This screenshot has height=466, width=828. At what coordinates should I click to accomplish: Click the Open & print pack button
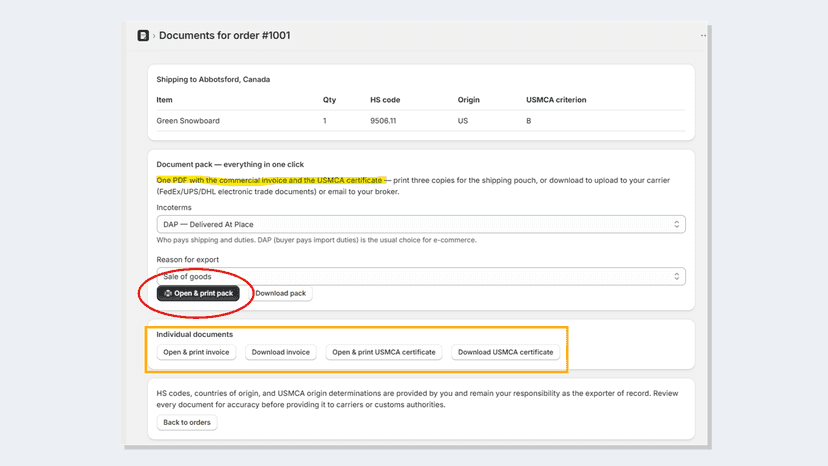(198, 293)
